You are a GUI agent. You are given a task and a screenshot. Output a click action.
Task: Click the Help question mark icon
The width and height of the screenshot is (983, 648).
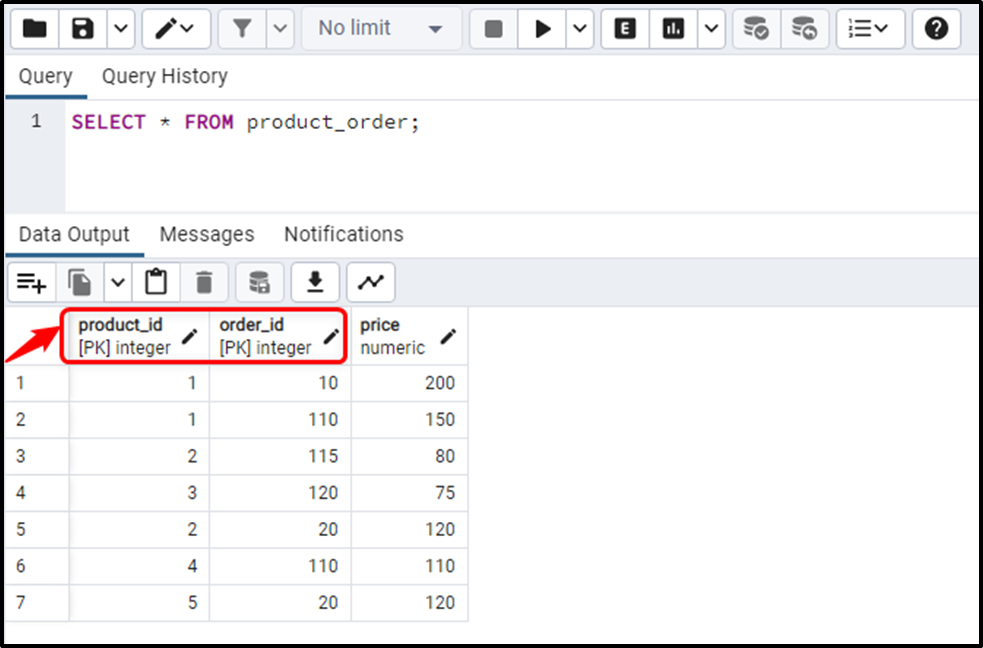click(x=936, y=29)
